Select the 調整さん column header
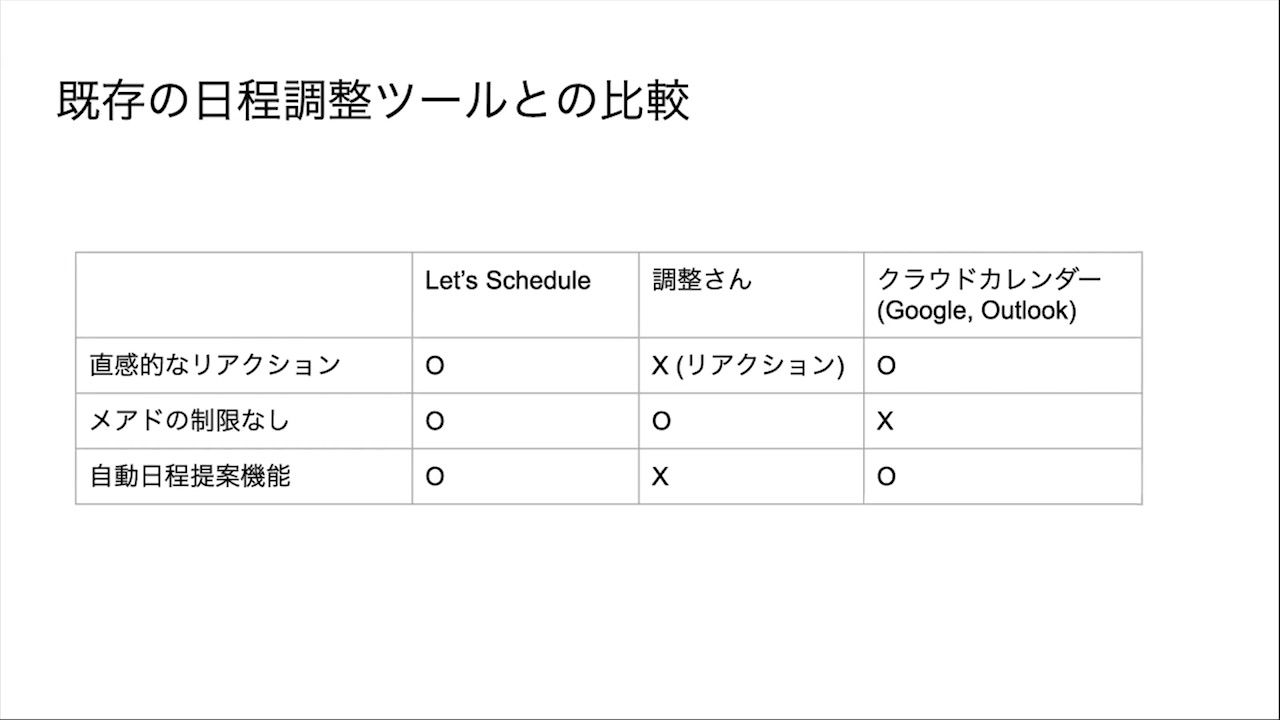This screenshot has width=1280, height=720. [x=701, y=281]
